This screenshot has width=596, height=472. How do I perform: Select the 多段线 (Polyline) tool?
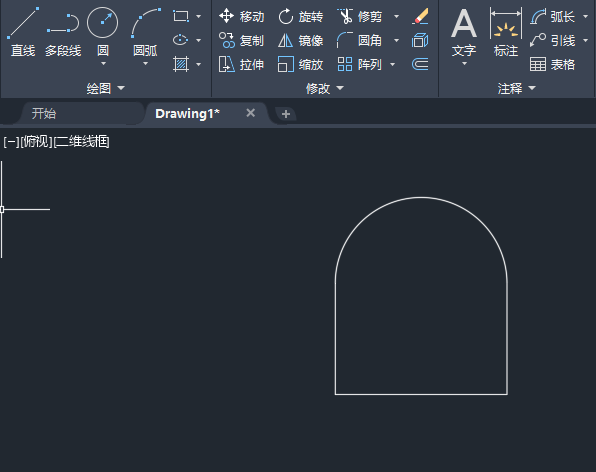pyautogui.click(x=63, y=32)
